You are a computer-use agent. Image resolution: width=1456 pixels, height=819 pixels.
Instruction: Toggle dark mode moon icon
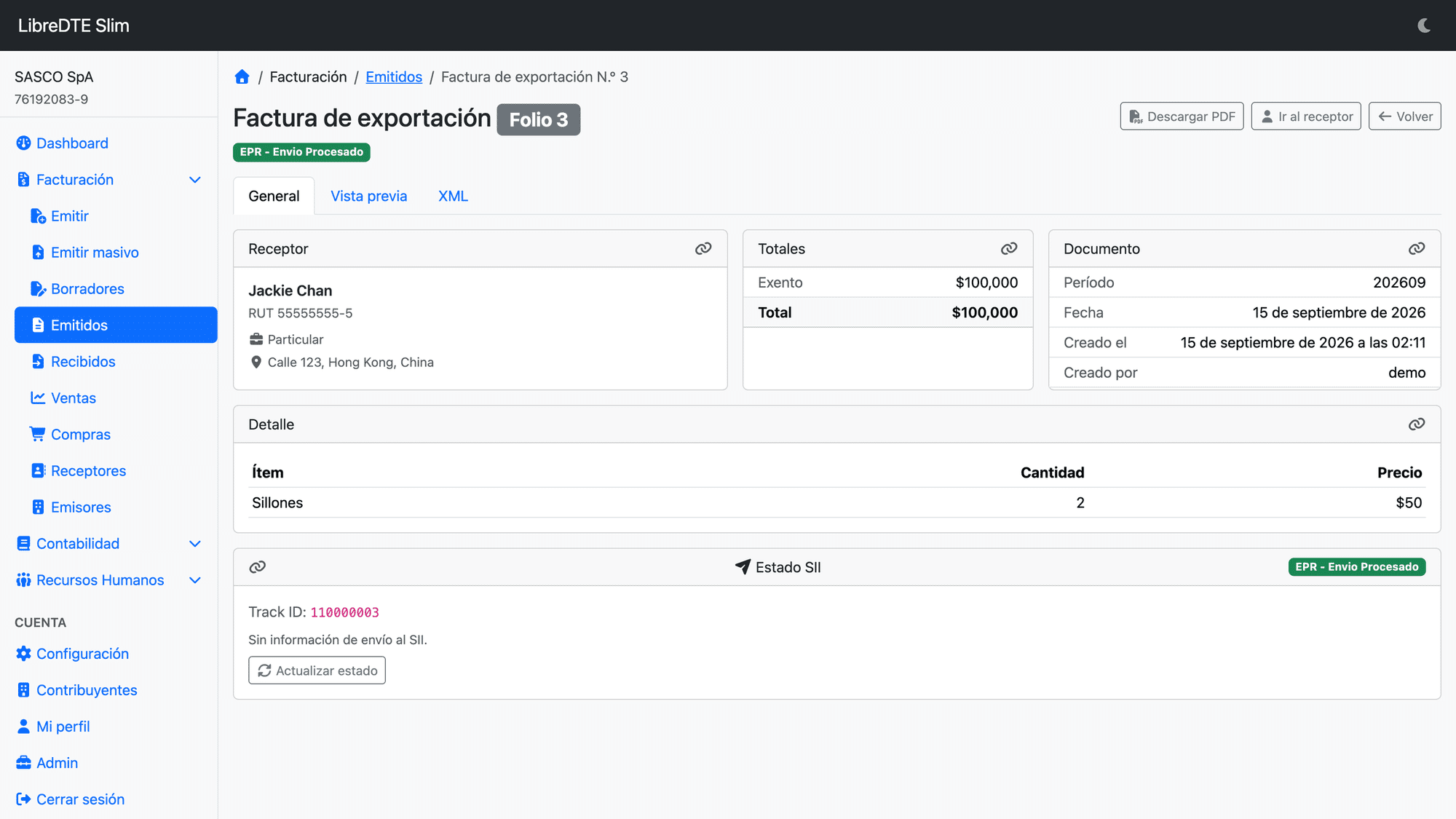(1424, 25)
